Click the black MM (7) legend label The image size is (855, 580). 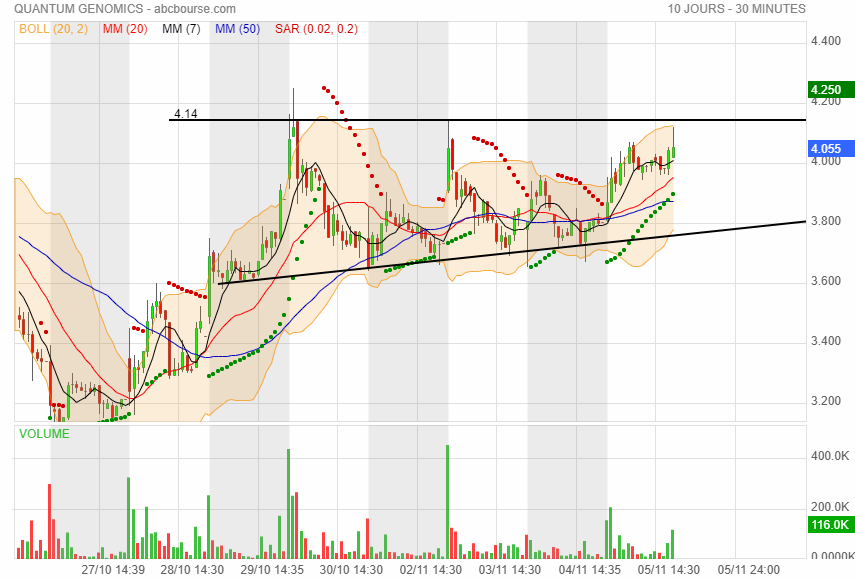[181, 28]
